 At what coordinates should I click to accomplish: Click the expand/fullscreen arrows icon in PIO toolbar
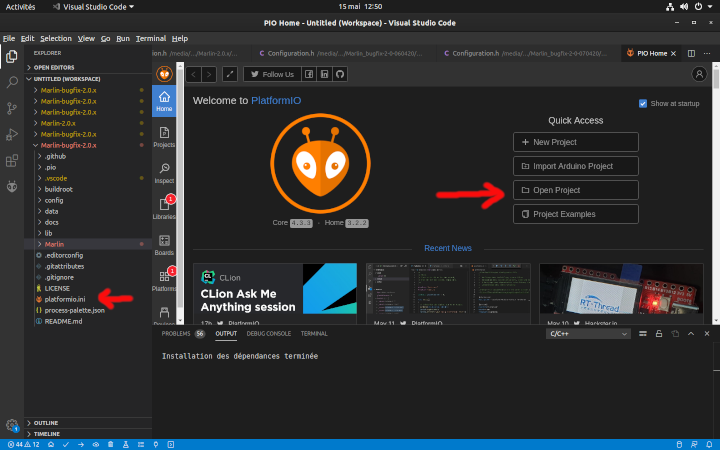[230, 74]
